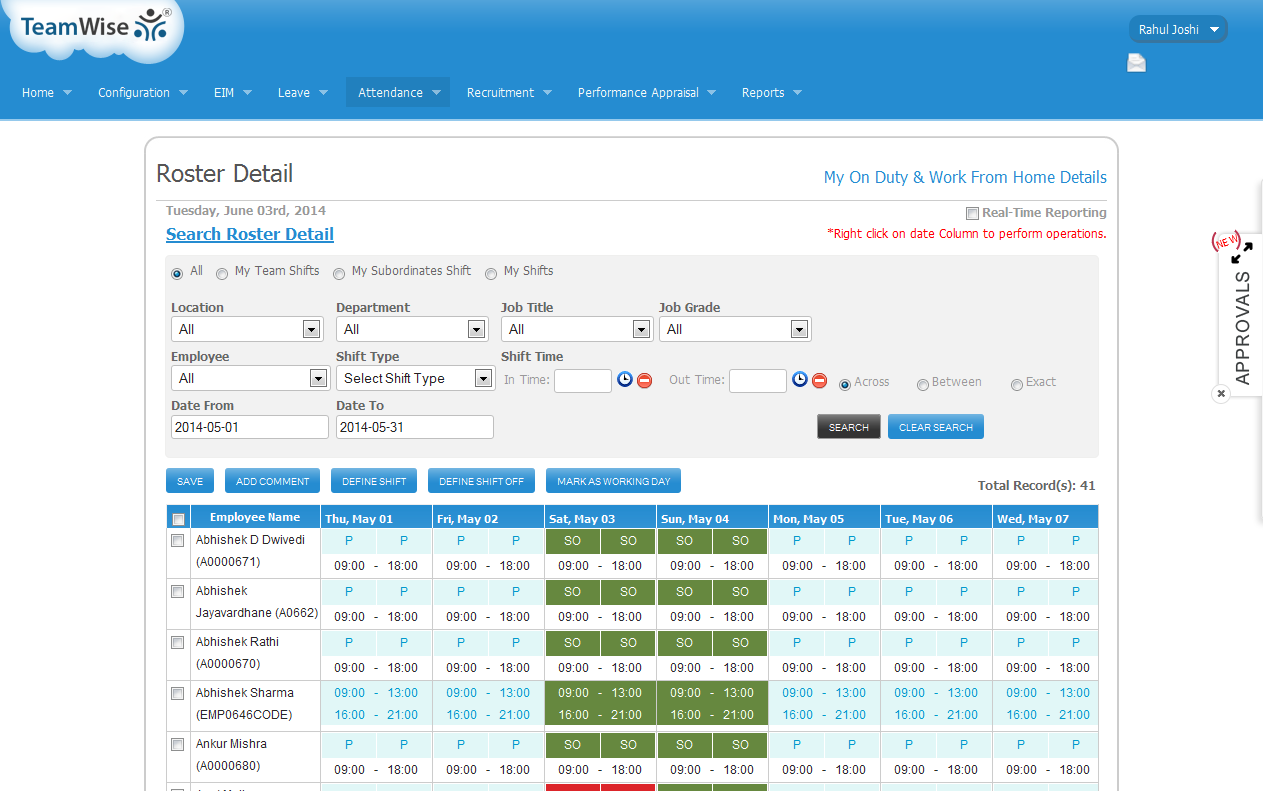Open the Location dropdown
1263x791 pixels.
(247, 329)
